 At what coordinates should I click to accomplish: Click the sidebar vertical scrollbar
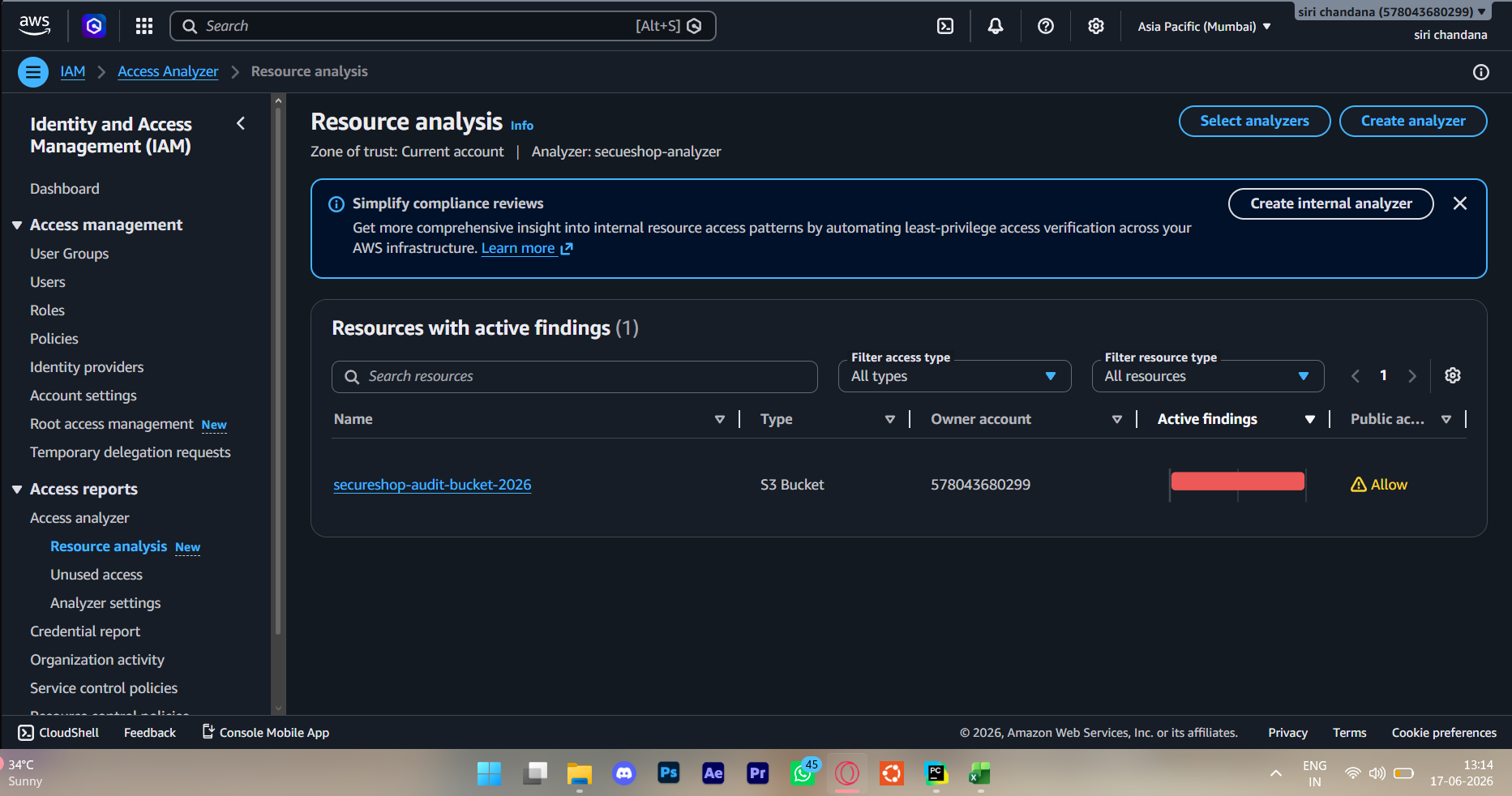click(278, 373)
